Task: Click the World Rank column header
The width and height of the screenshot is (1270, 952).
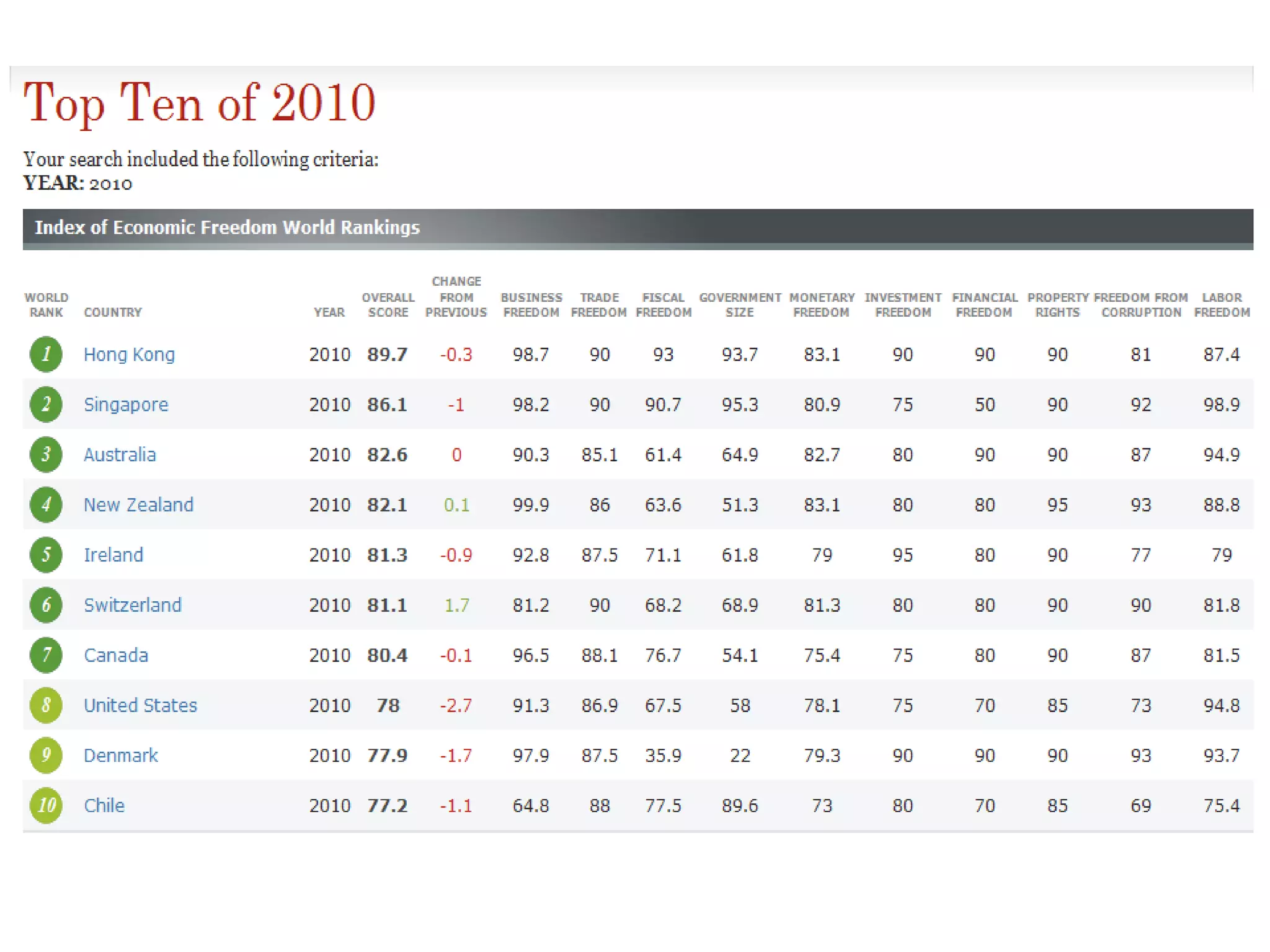Action: pyautogui.click(x=47, y=305)
